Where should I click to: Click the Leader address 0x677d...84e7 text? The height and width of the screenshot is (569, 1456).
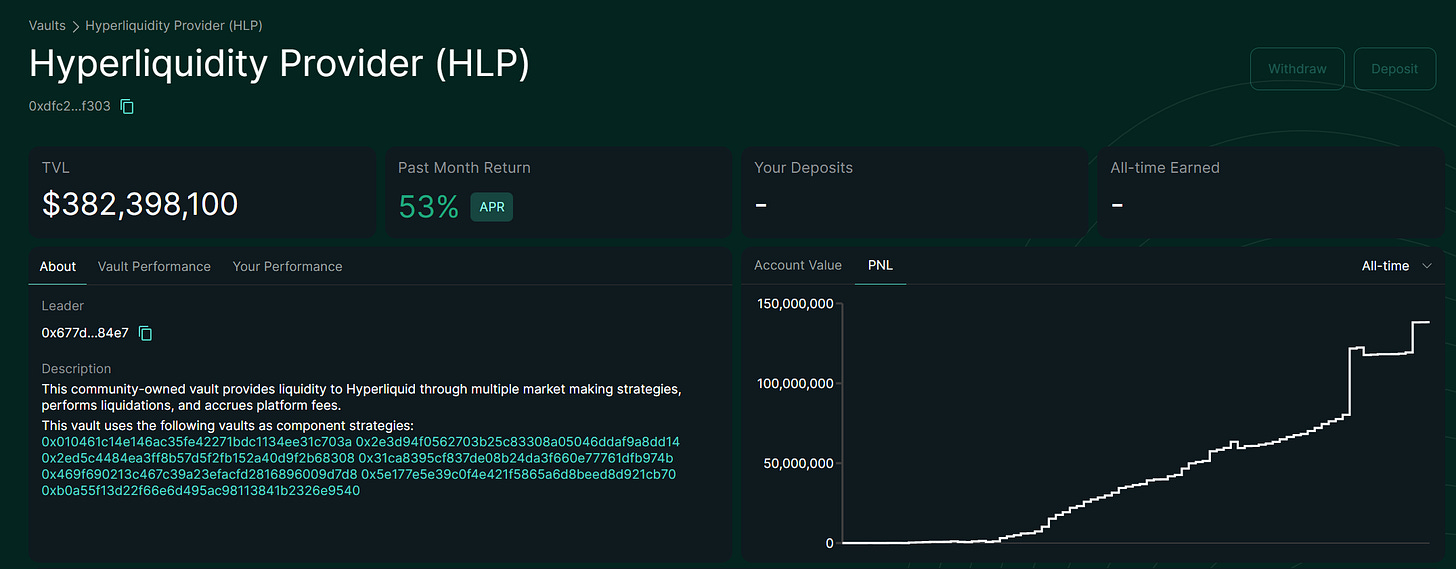(x=85, y=333)
